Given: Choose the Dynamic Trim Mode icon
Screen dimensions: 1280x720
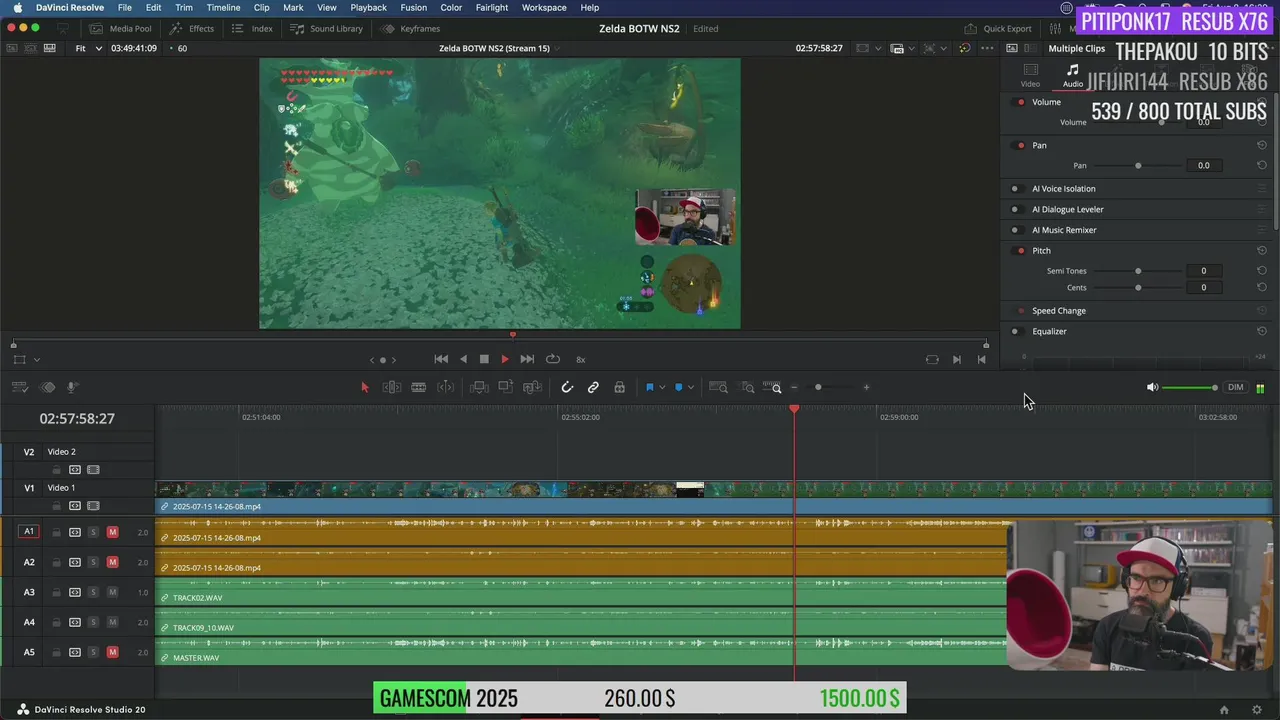Looking at the screenshot, I should point(446,387).
